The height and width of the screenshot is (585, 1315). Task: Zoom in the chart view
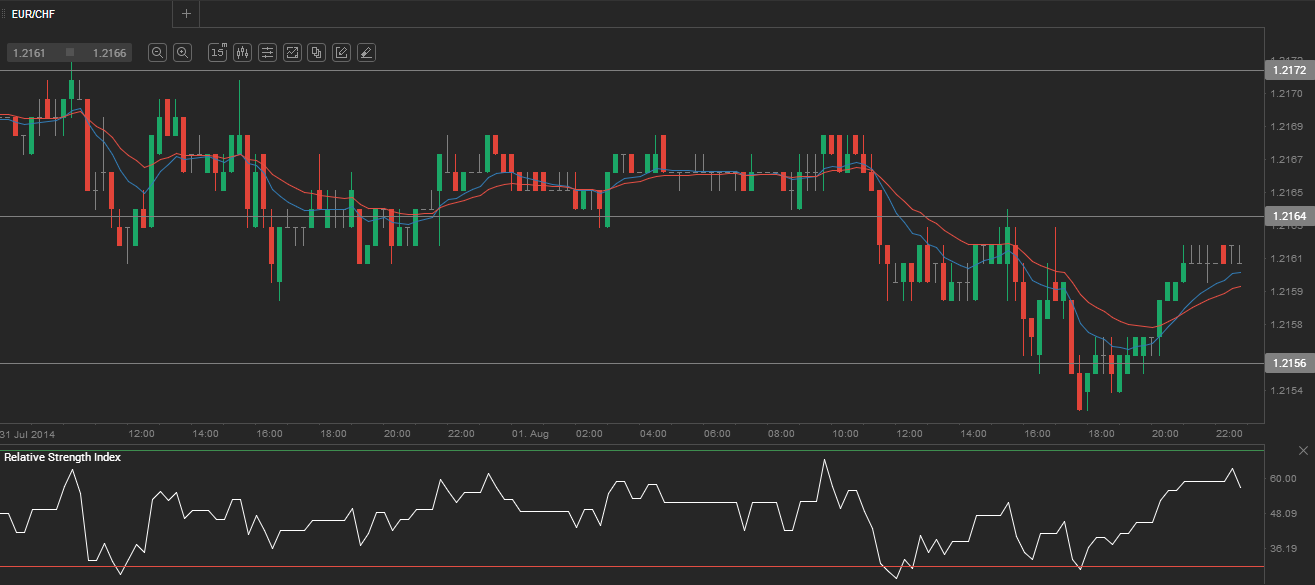(183, 53)
